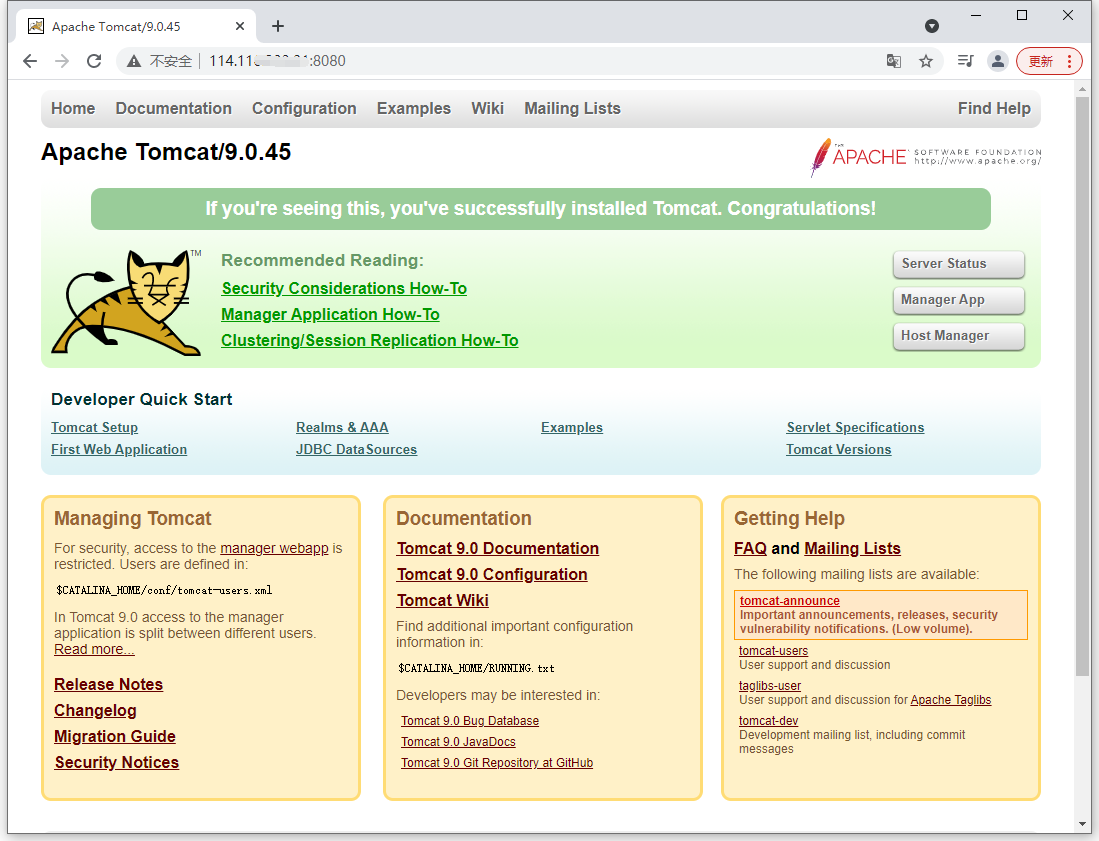The width and height of the screenshot is (1099, 841).
Task: Select the Apache Tomcat/9.0.45 browser tab
Action: click(136, 26)
